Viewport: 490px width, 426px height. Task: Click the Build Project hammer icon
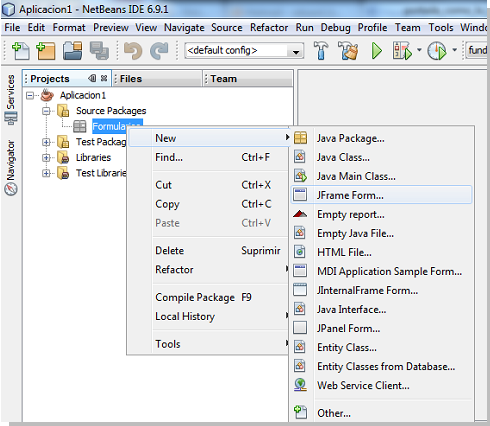[321, 51]
